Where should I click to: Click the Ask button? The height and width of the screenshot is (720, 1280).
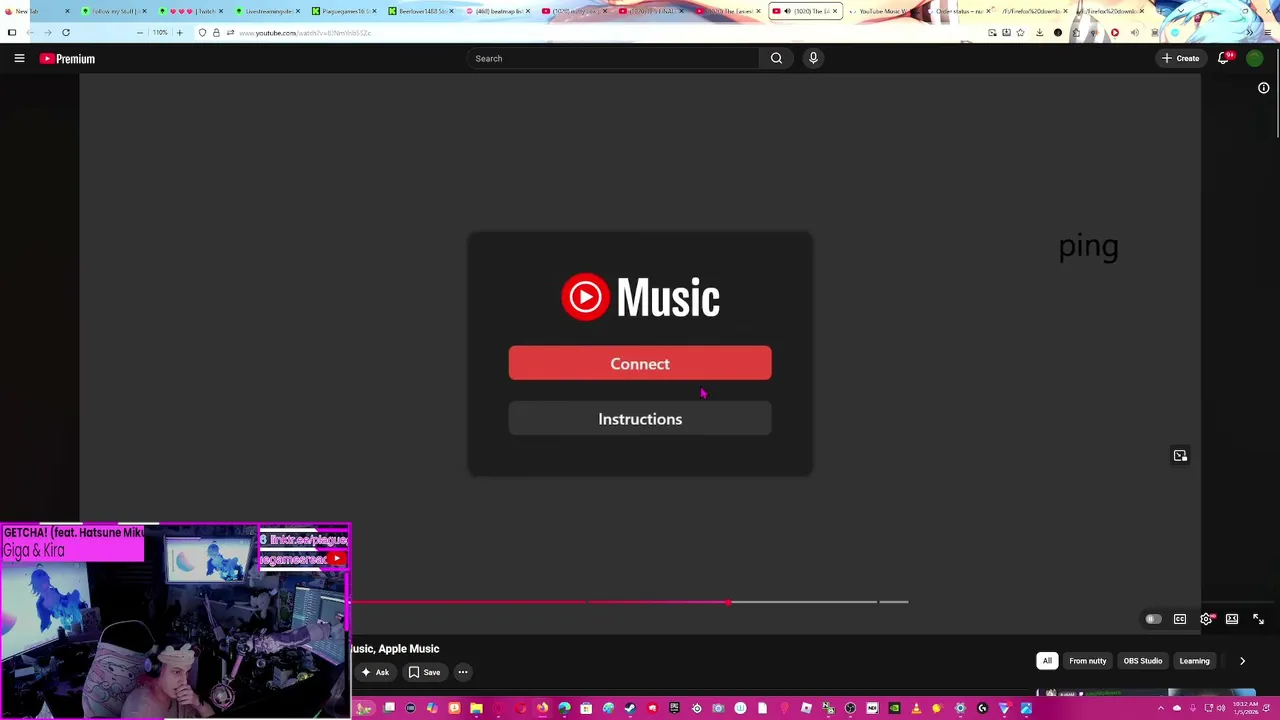pos(375,672)
